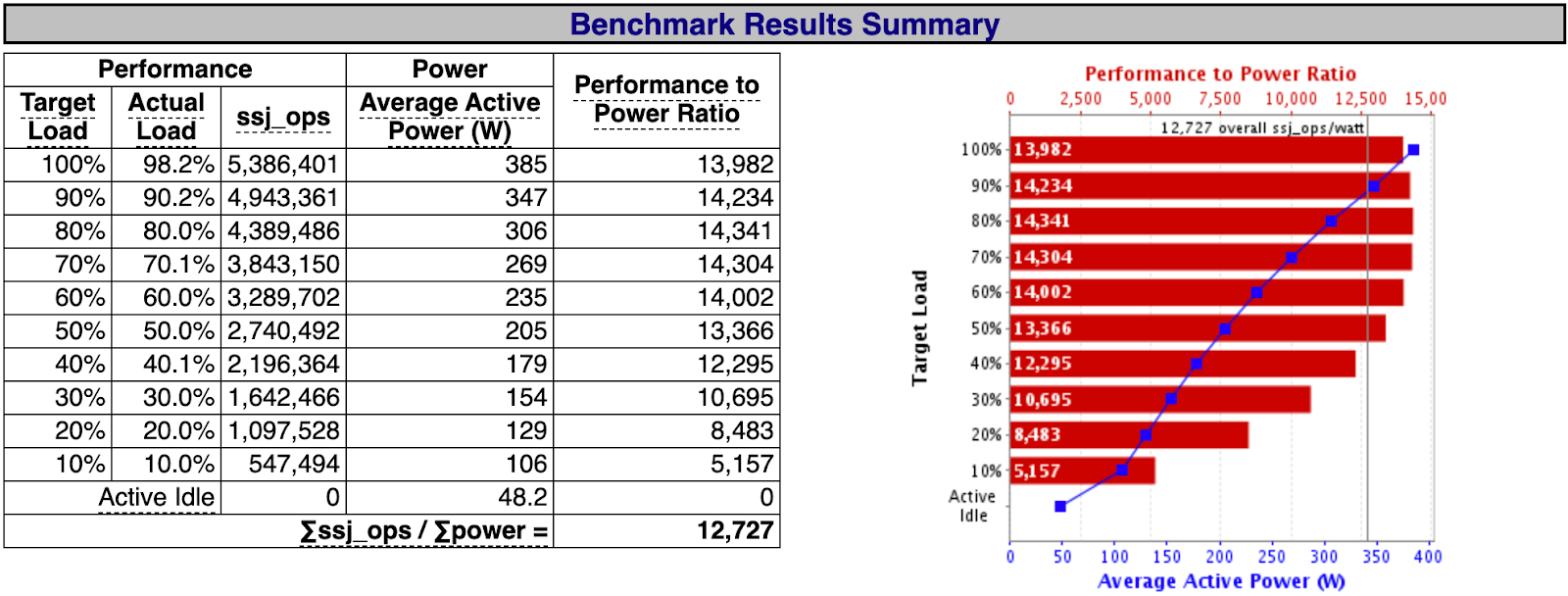
Task: Click the Average Active Power (W) header
Action: [x=450, y=117]
